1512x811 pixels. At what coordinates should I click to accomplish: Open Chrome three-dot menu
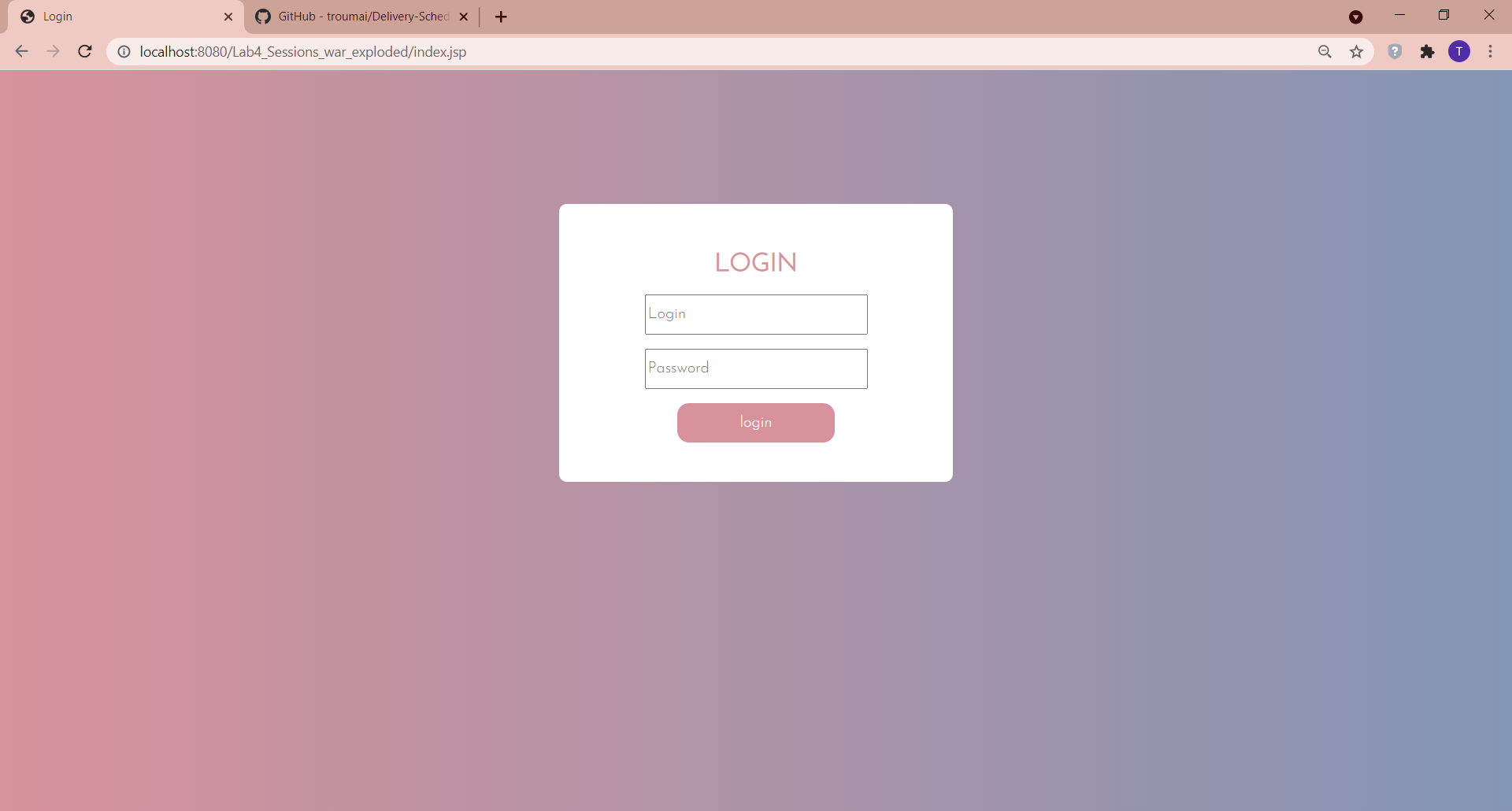click(1490, 52)
